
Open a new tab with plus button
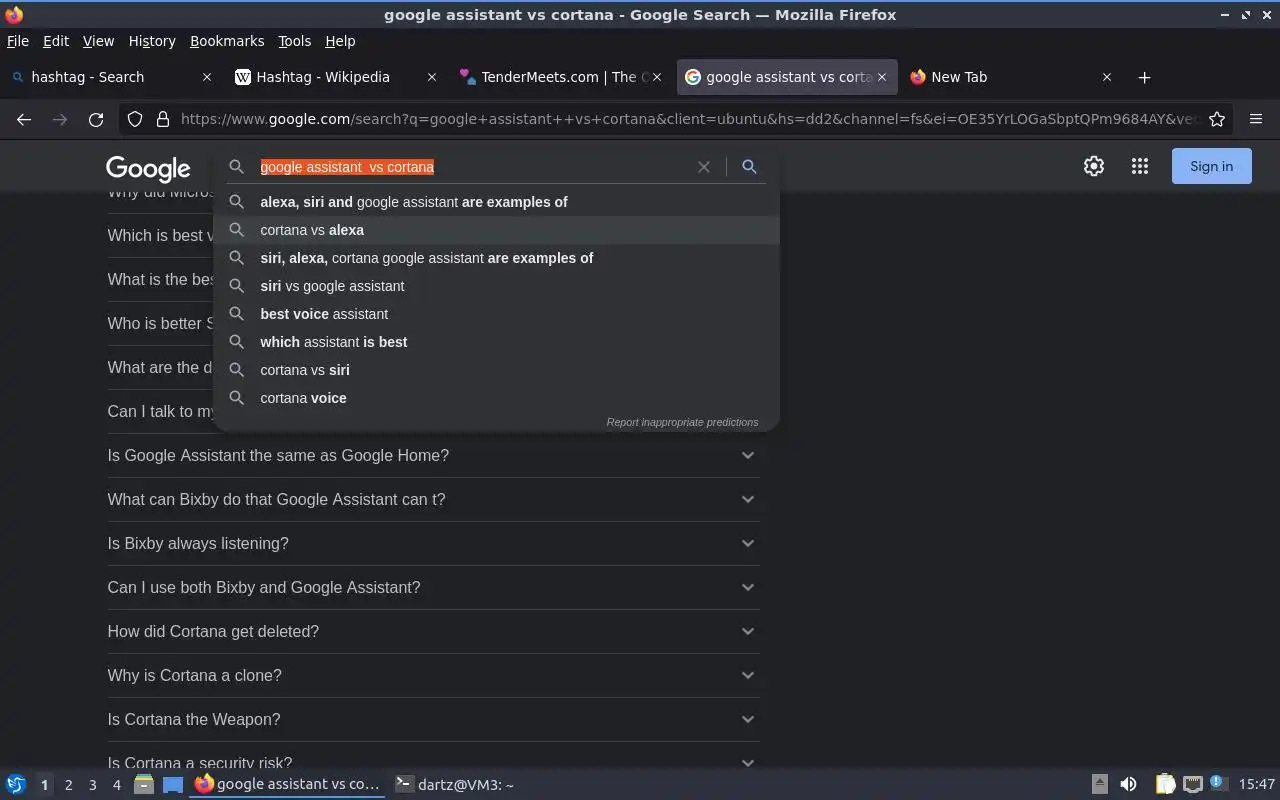point(1145,77)
